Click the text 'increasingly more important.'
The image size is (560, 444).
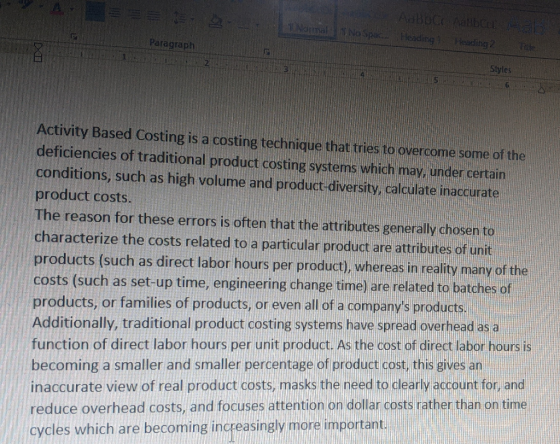pos(299,425)
